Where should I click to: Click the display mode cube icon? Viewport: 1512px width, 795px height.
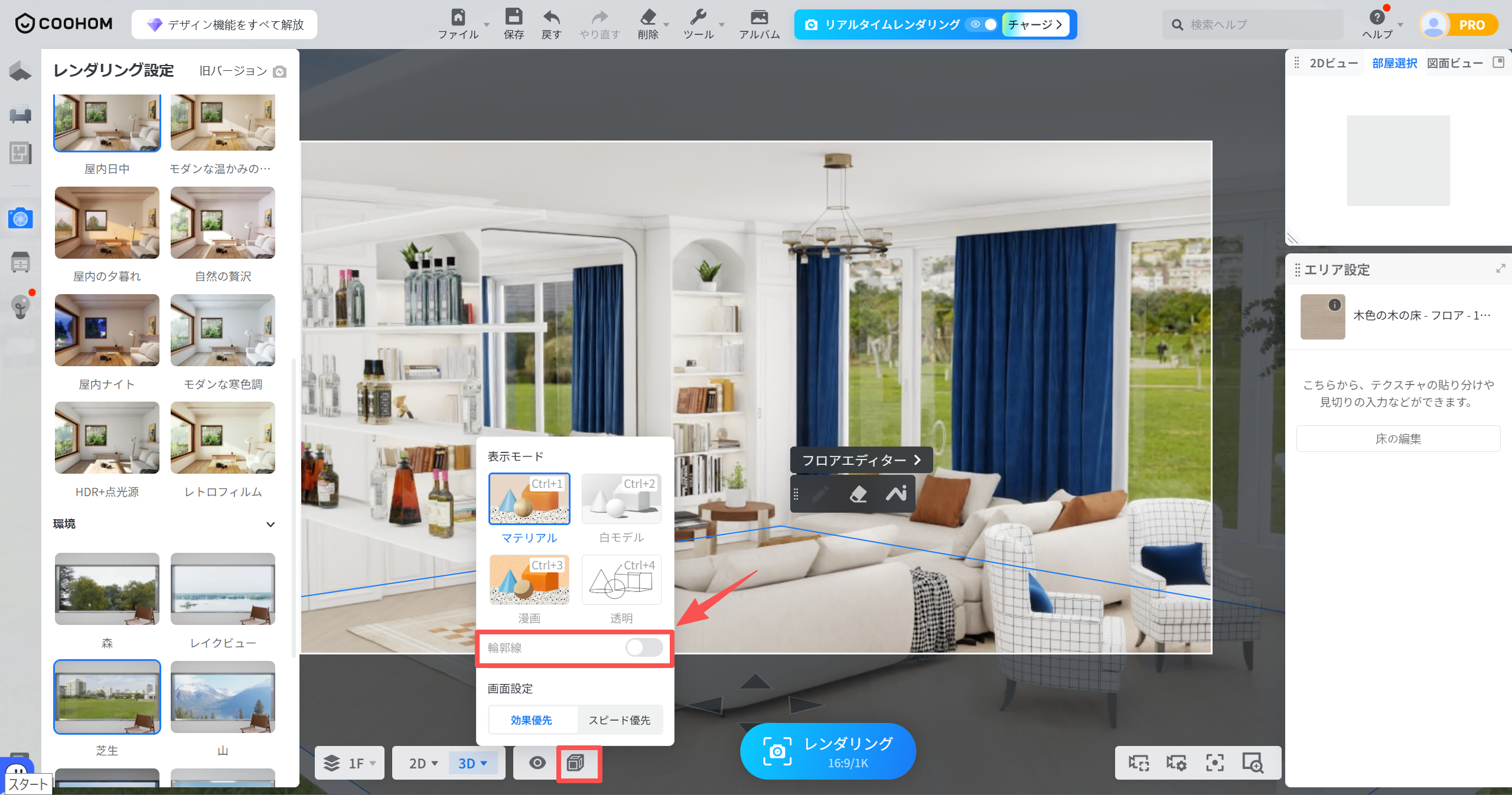575,763
